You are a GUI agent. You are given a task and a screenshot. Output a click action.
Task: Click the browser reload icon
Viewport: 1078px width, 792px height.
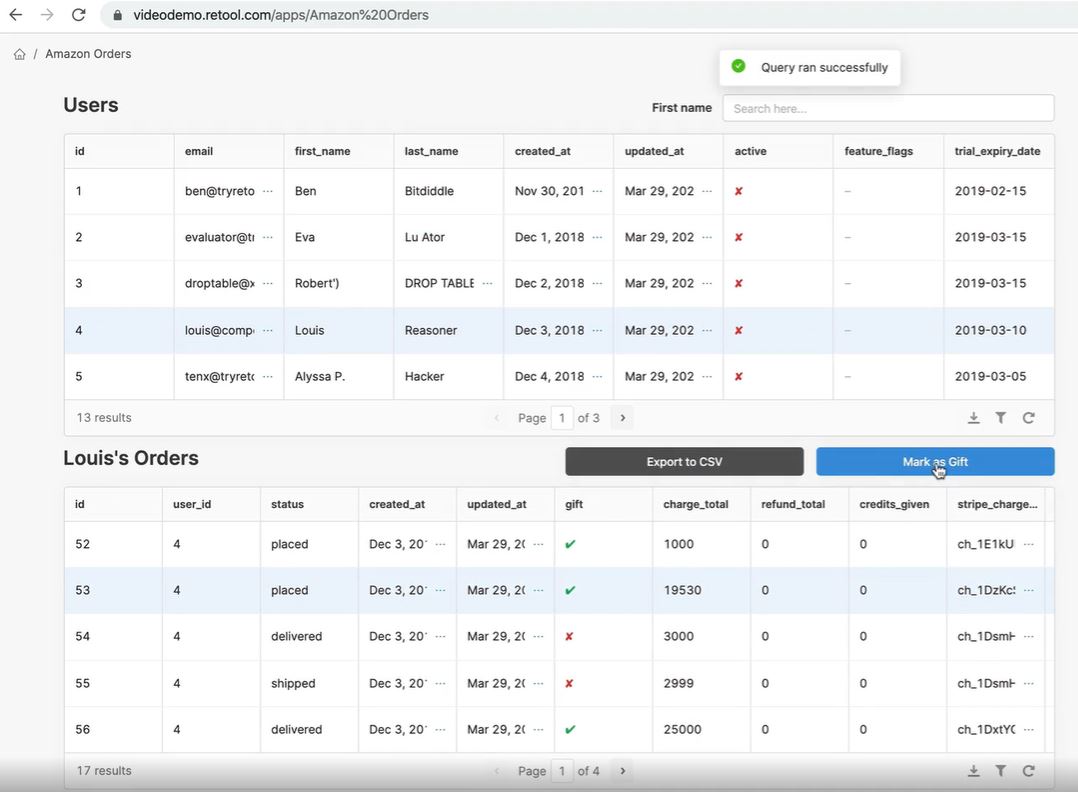point(79,15)
